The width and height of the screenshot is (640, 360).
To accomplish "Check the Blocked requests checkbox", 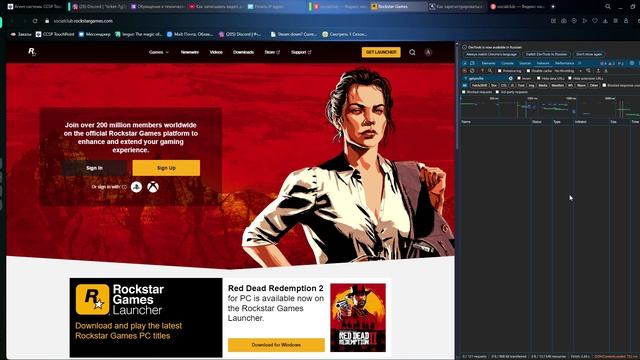I will (464, 92).
